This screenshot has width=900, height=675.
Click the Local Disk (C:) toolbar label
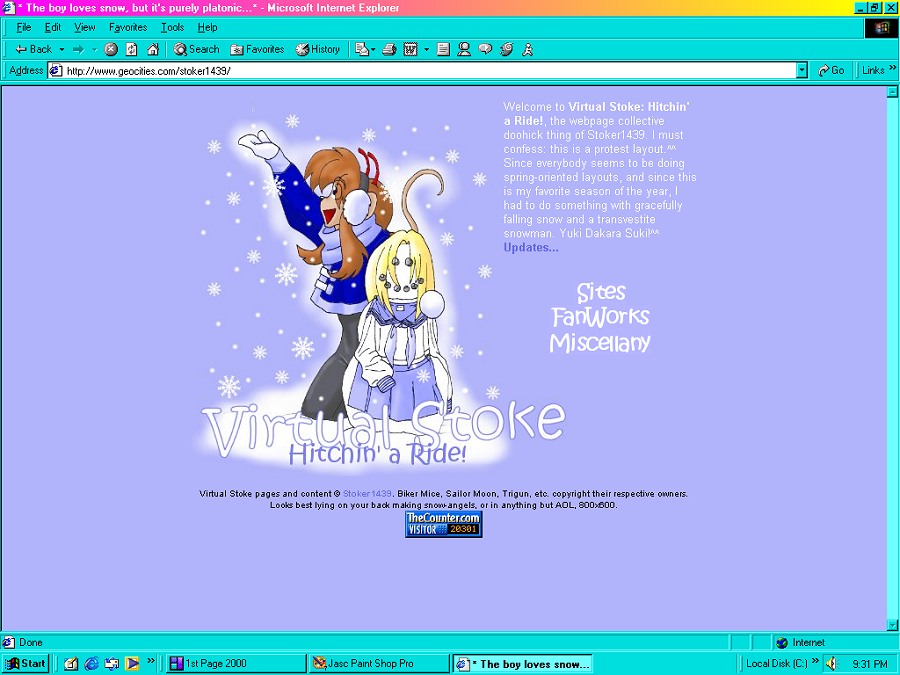777,664
